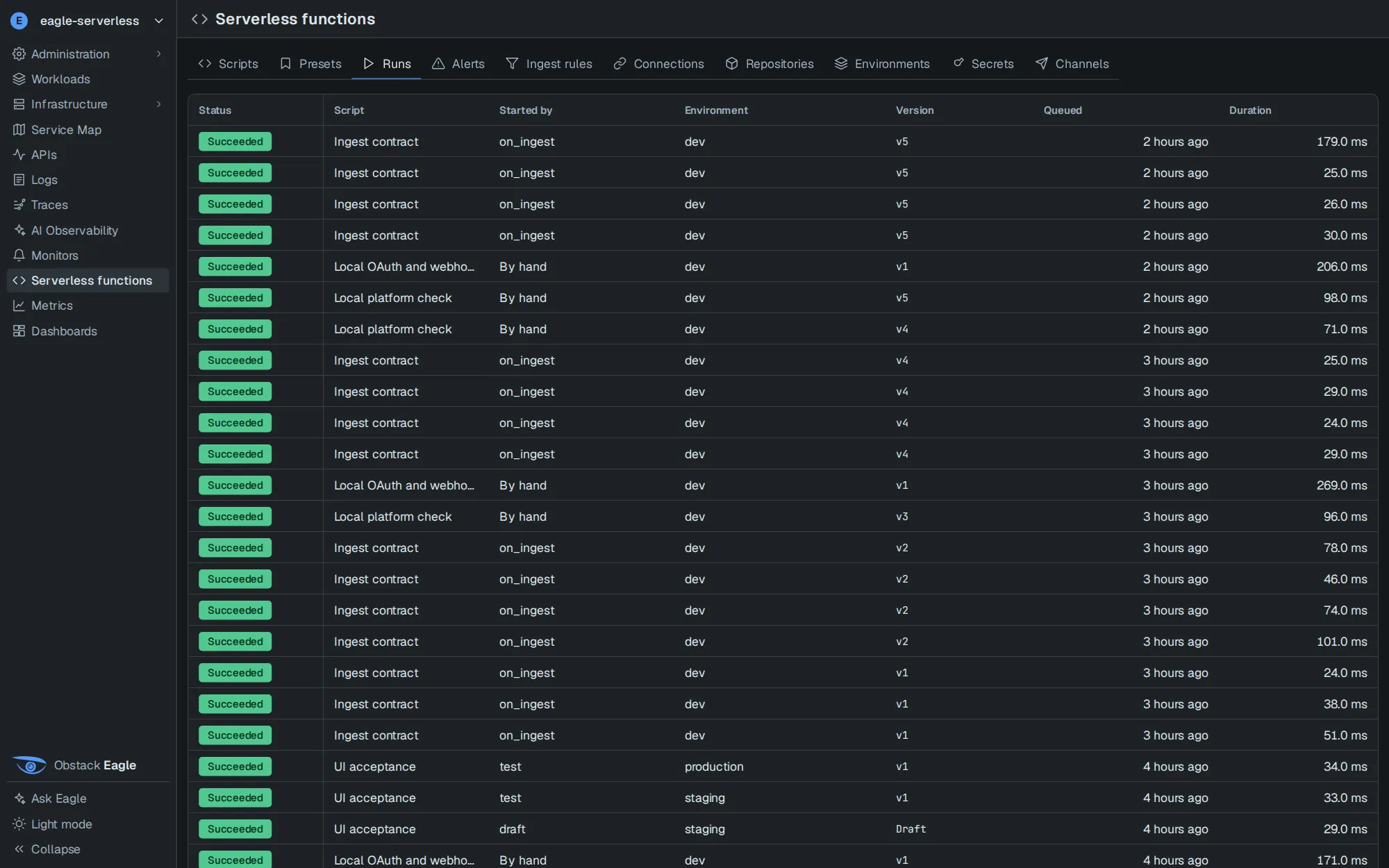Open Serverless functions in sidebar
This screenshot has height=868, width=1389.
click(88, 281)
